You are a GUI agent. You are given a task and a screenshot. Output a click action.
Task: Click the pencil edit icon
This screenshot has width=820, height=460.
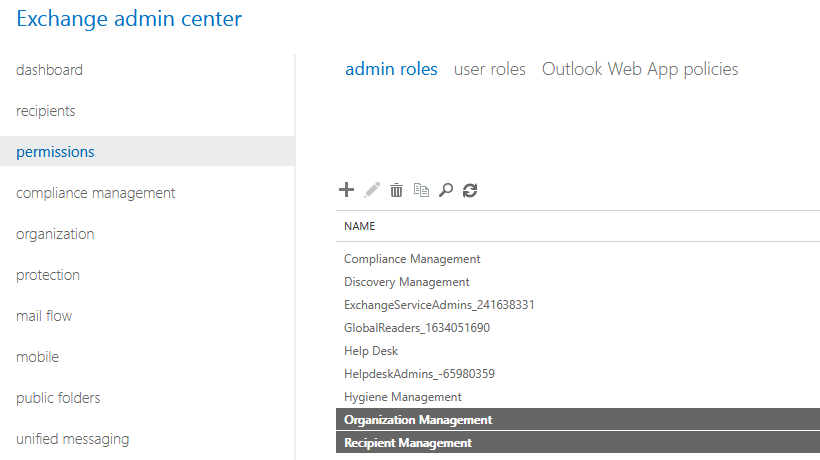coord(372,190)
